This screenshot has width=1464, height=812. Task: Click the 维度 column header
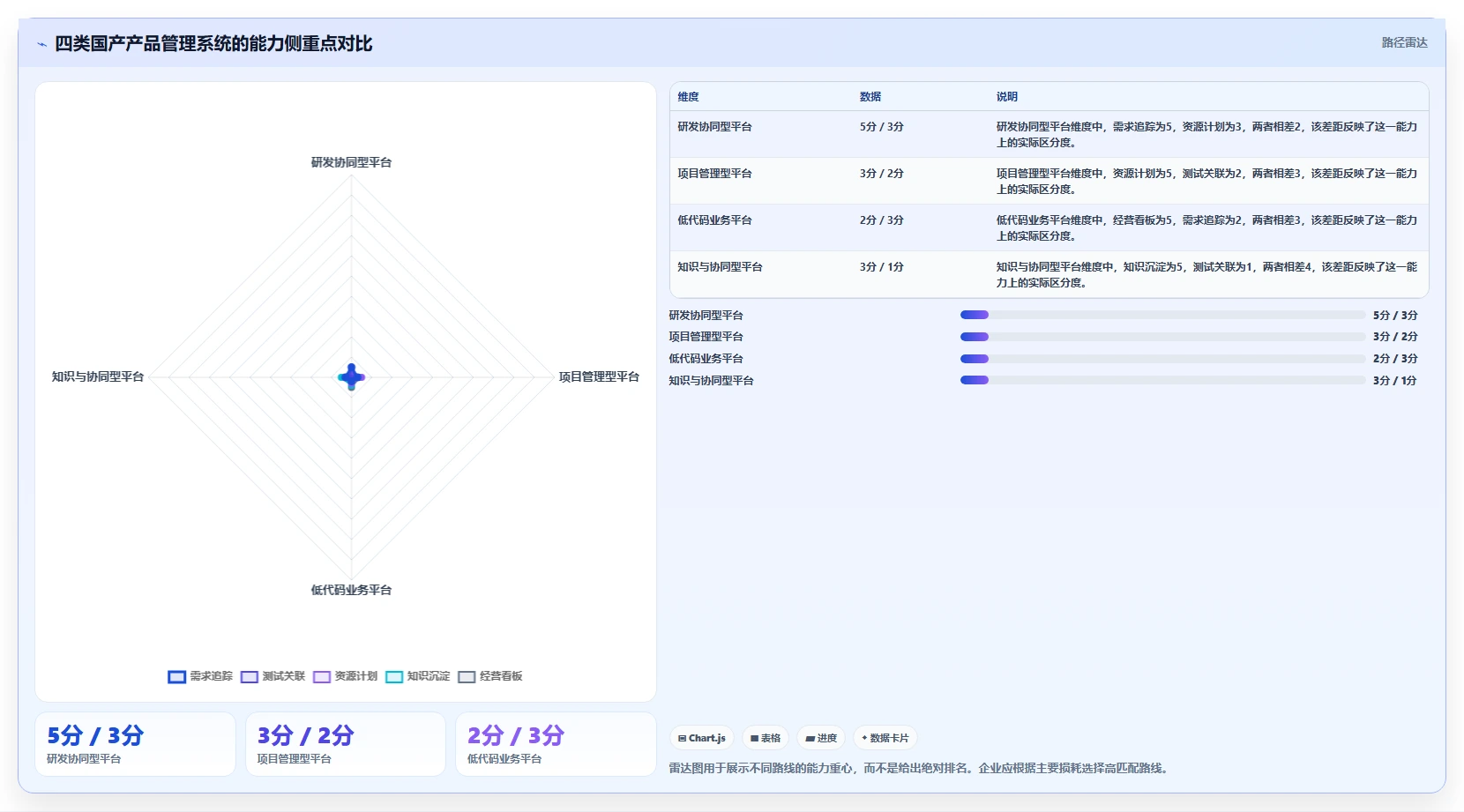[x=688, y=97]
